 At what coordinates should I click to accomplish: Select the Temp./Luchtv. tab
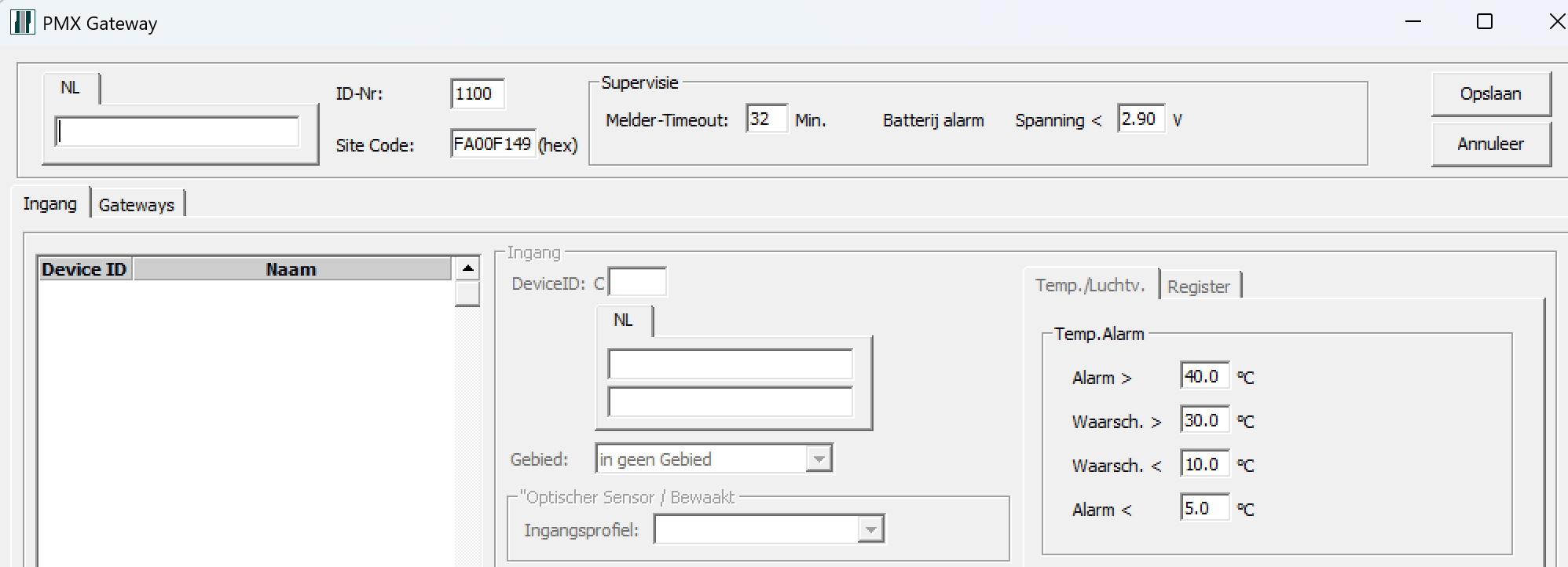pos(1090,286)
